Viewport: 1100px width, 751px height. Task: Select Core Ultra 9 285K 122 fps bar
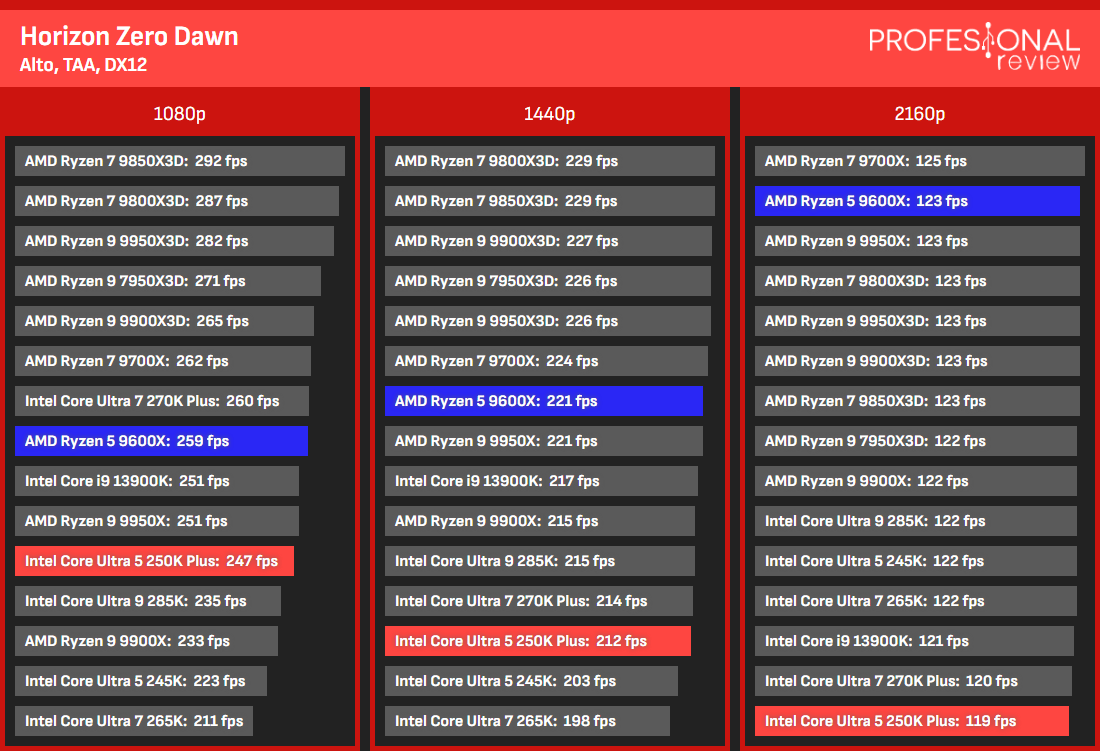click(x=915, y=520)
